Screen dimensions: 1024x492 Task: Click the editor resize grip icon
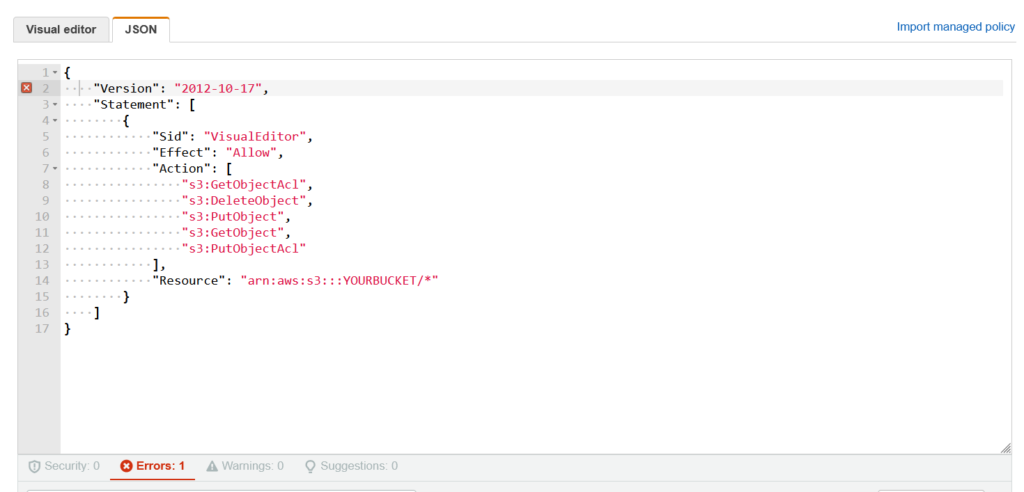pyautogui.click(x=1006, y=448)
